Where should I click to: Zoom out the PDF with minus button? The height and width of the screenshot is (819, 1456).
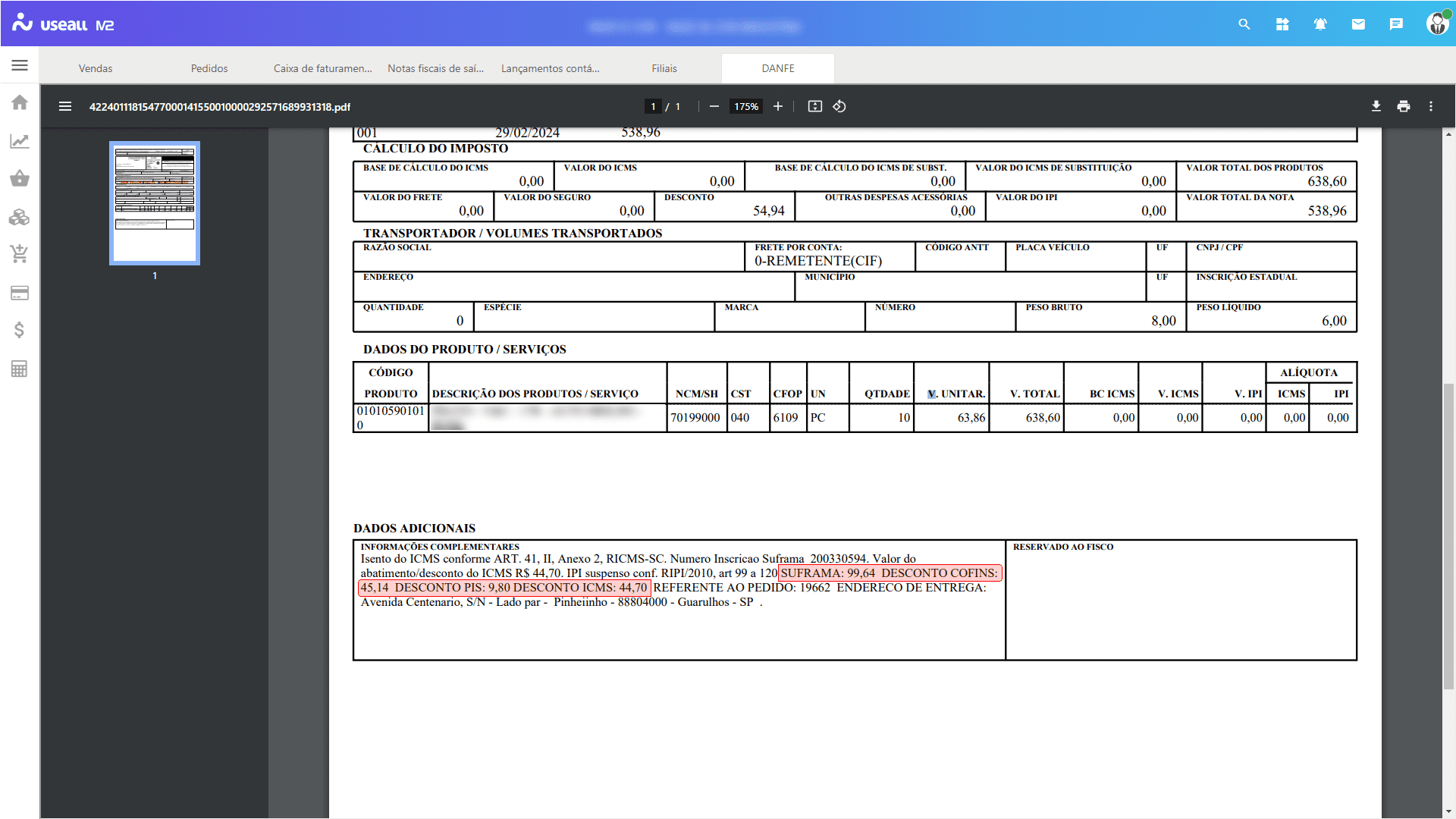714,107
